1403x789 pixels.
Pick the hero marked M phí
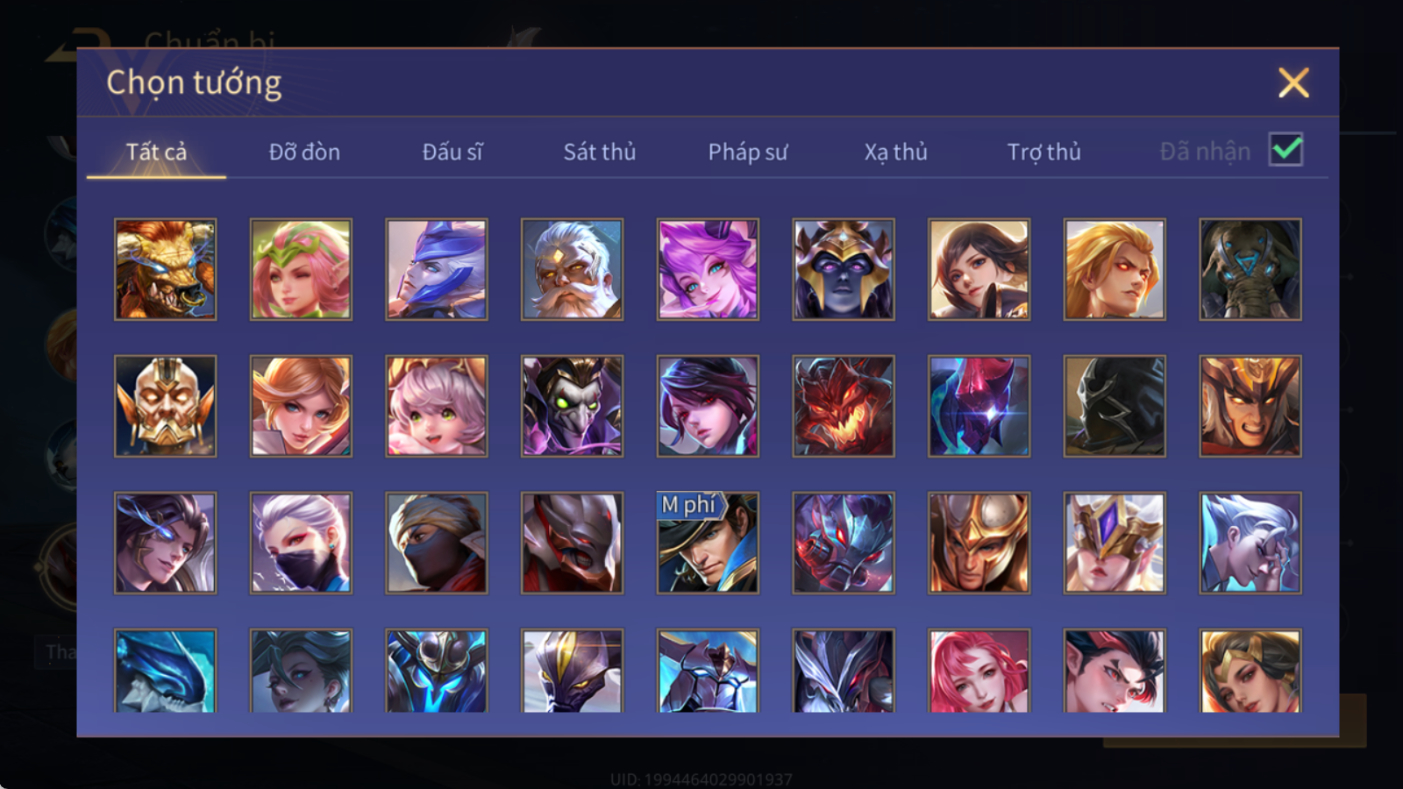coord(708,543)
